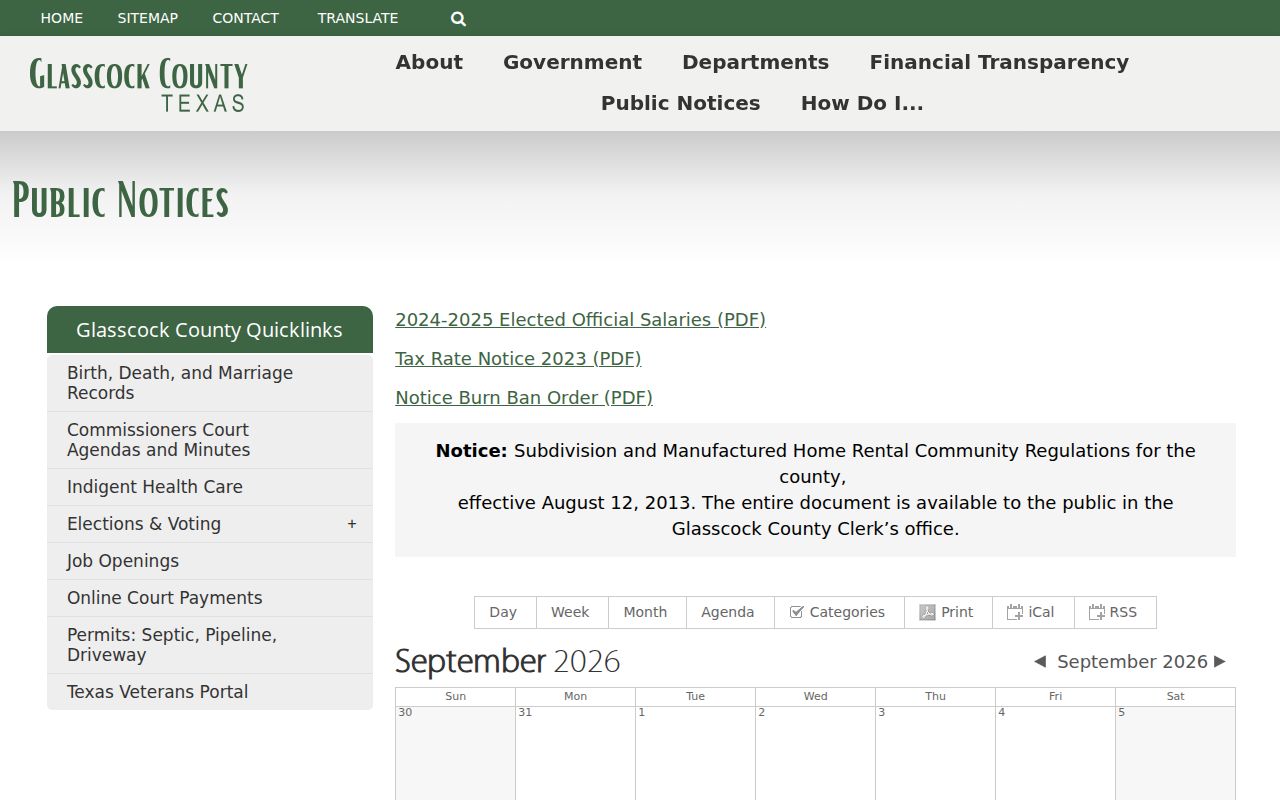Open Commissioners Court Agendas and Minutes
Viewport: 1280px width, 800px height.
(x=210, y=440)
